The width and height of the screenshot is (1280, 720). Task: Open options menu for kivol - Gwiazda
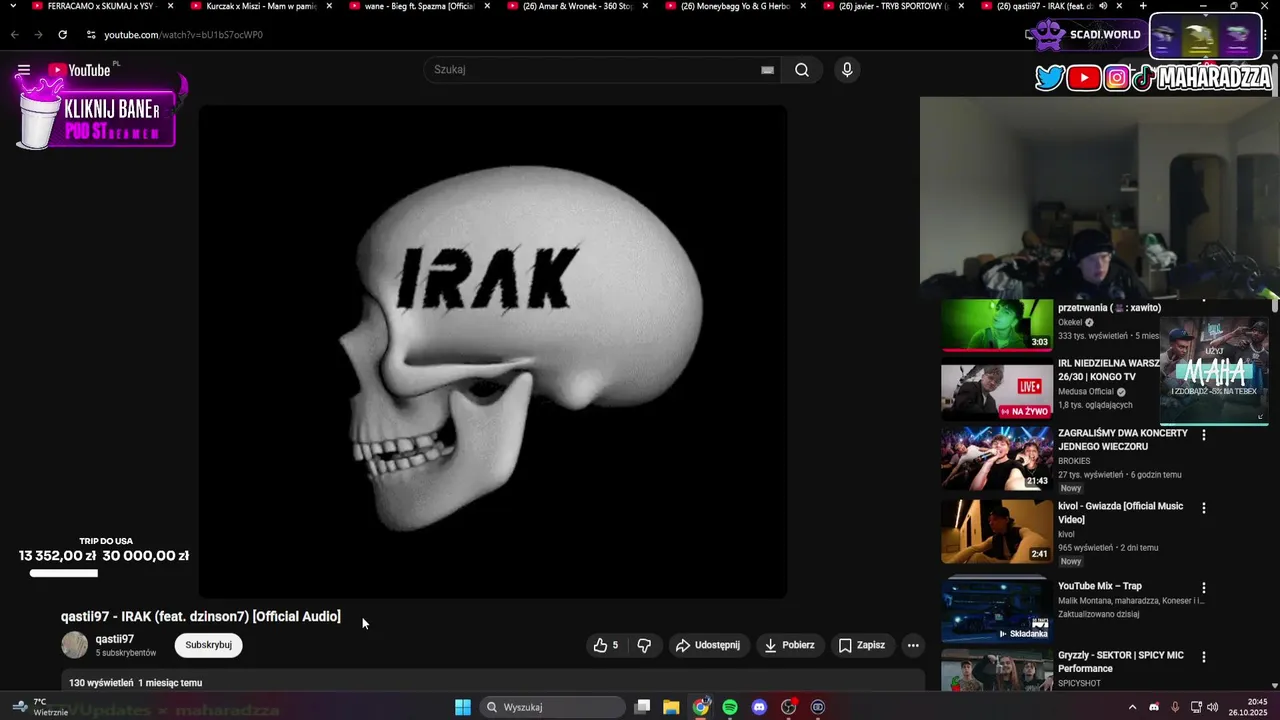tap(1203, 508)
